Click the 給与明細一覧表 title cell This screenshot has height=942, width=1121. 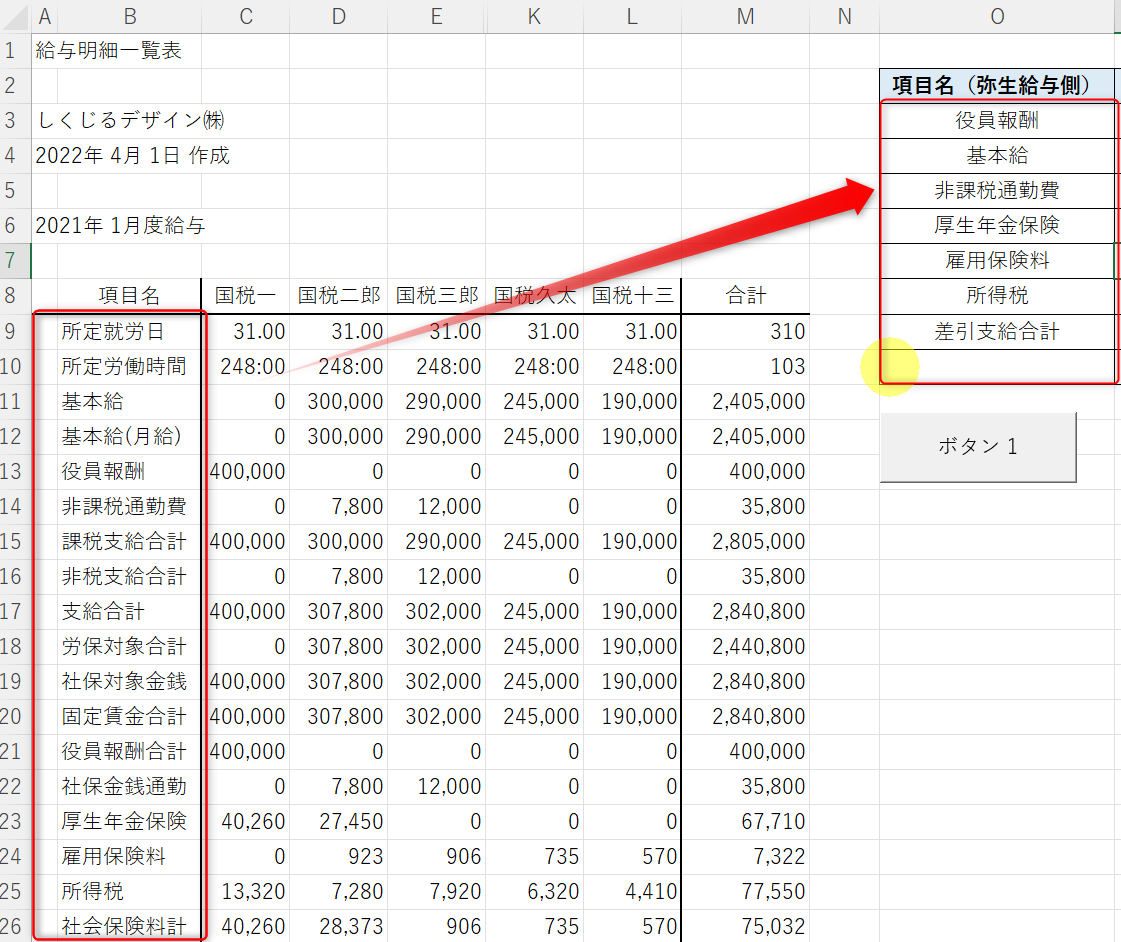(x=108, y=51)
